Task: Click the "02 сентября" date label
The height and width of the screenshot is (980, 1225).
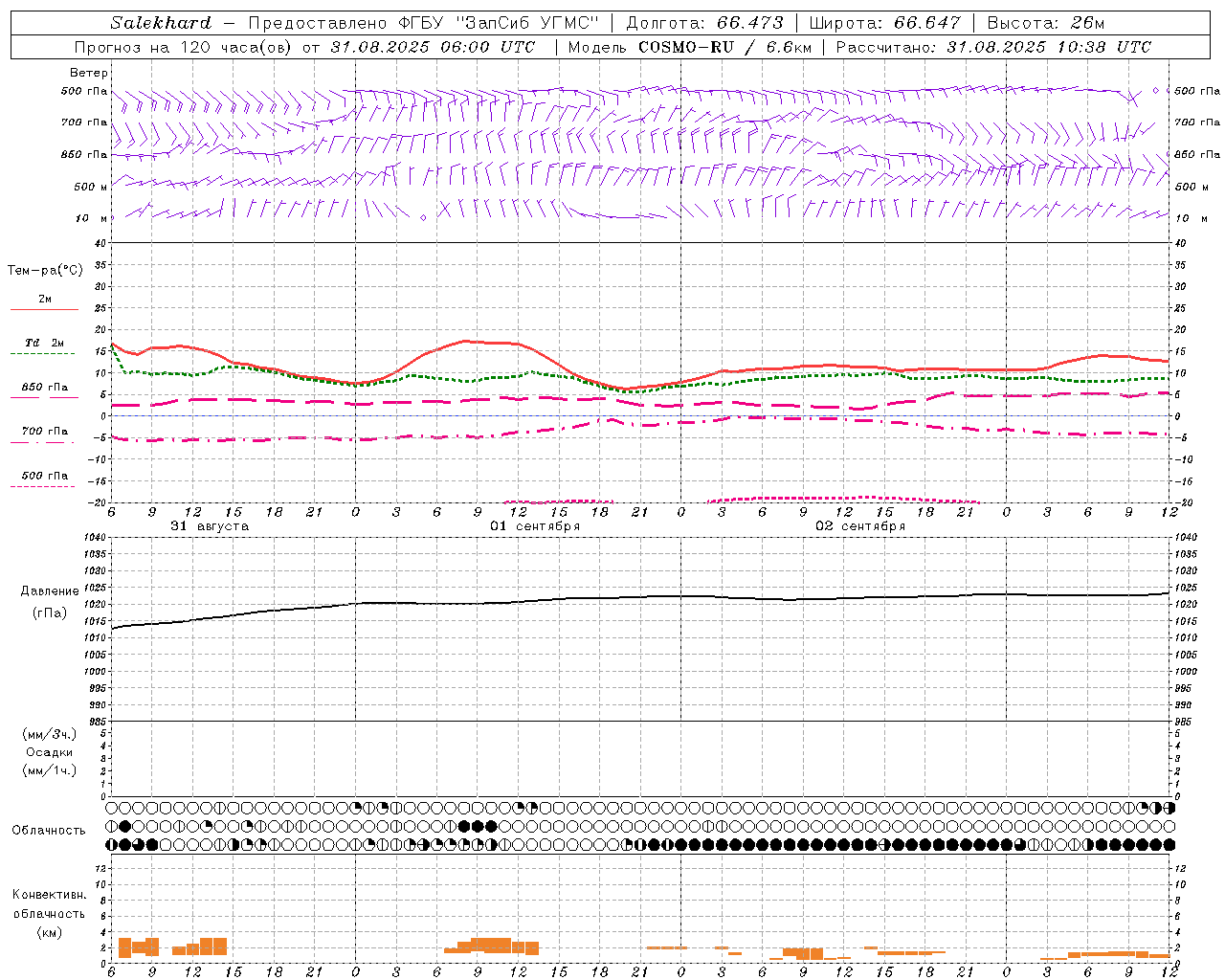Action: (x=860, y=526)
